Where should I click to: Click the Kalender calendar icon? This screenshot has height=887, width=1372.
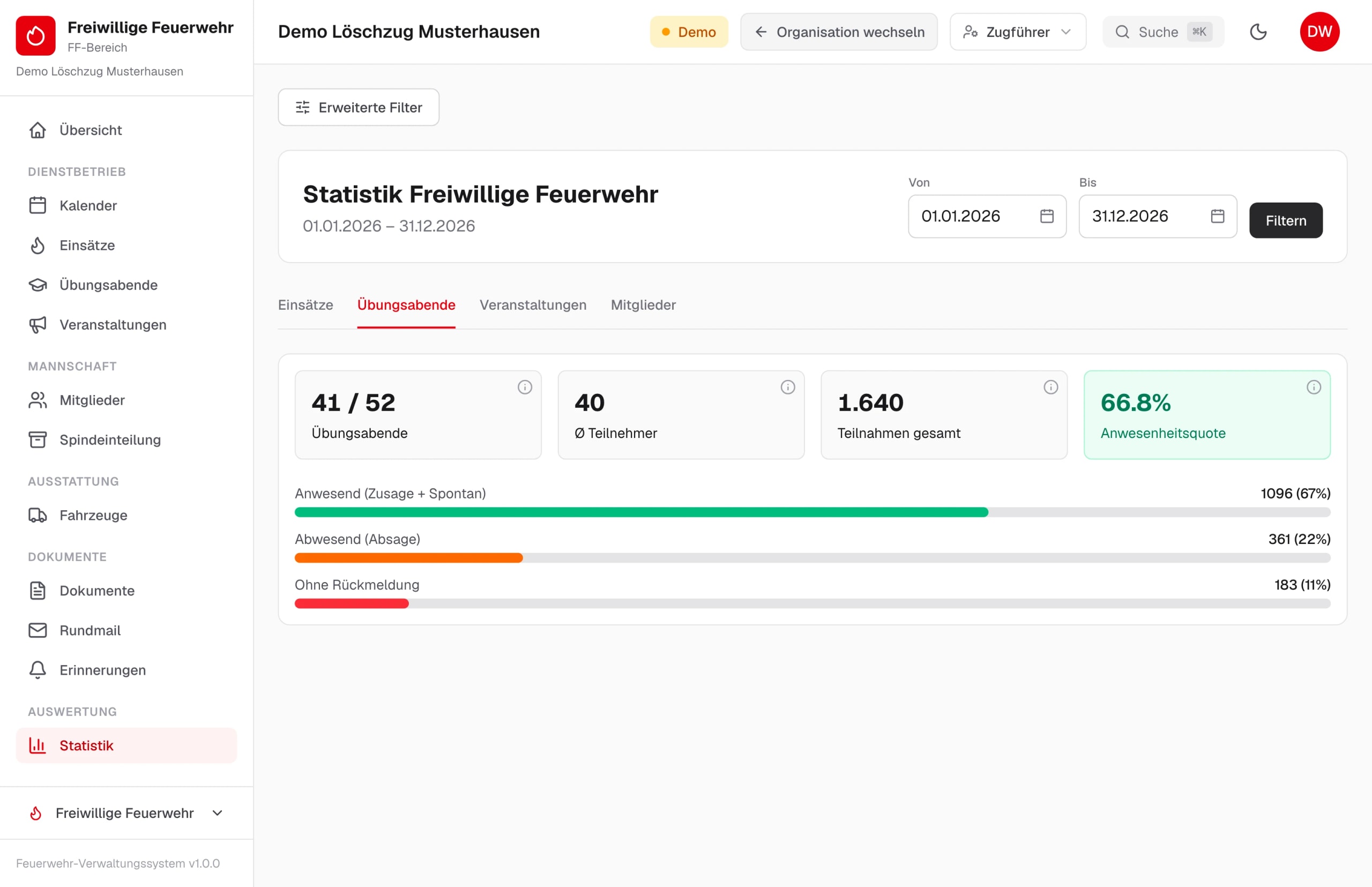pos(38,206)
